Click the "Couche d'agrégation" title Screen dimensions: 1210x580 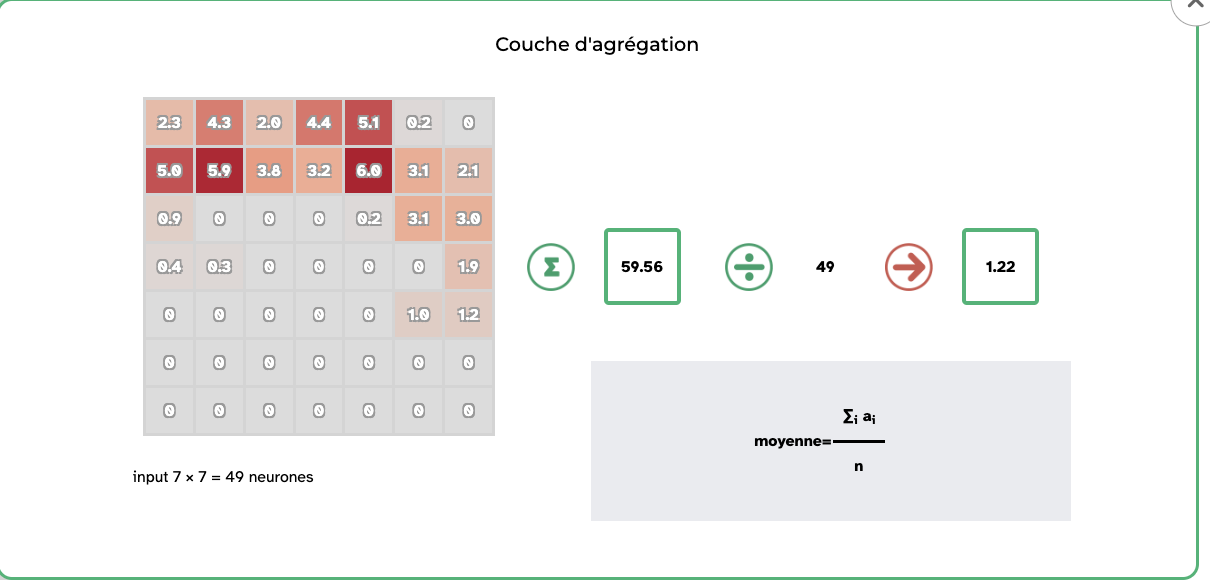tap(597, 45)
